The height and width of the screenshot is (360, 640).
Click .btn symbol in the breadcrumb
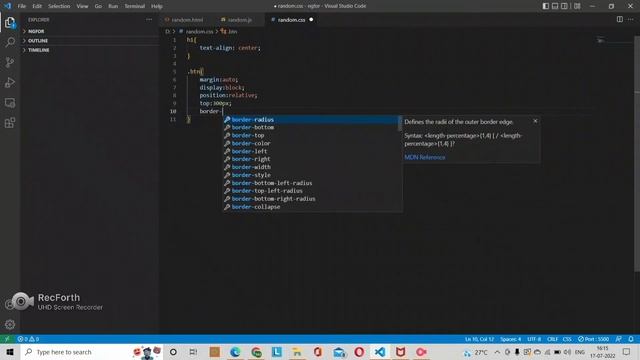(232, 31)
